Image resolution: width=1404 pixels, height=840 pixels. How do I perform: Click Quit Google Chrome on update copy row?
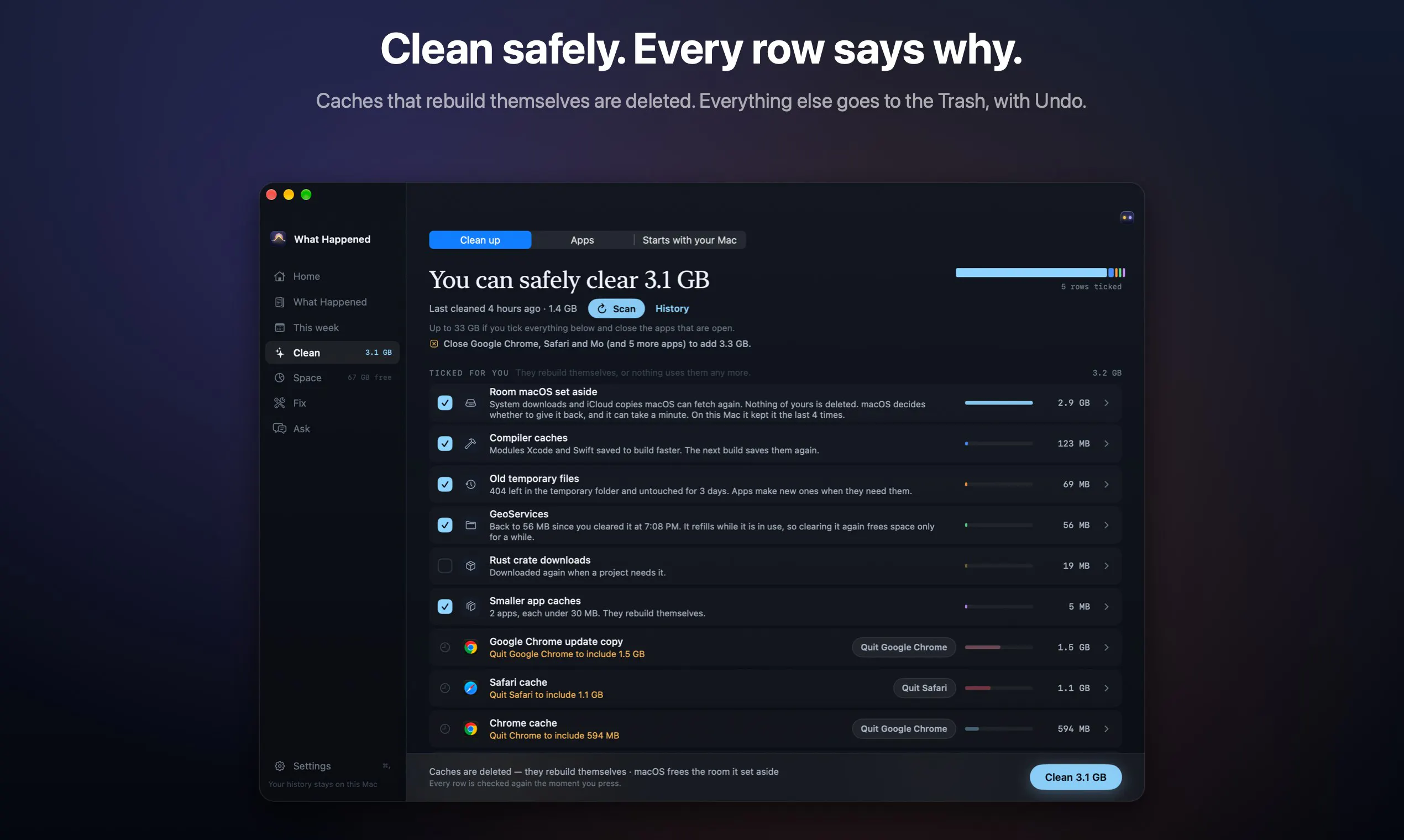pyautogui.click(x=904, y=647)
